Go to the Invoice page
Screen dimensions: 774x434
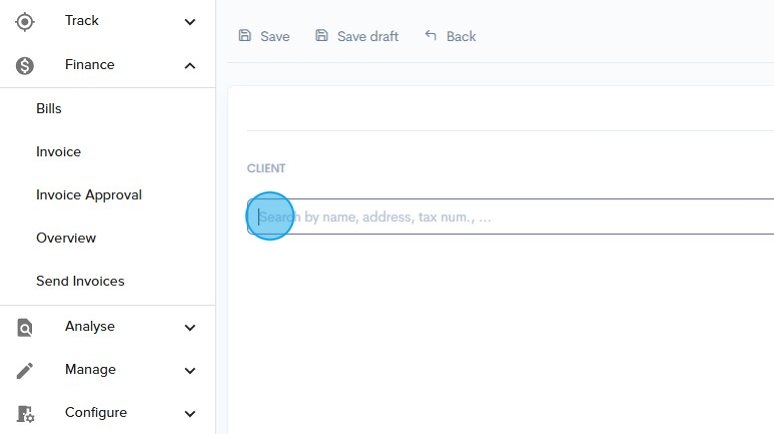coord(58,152)
